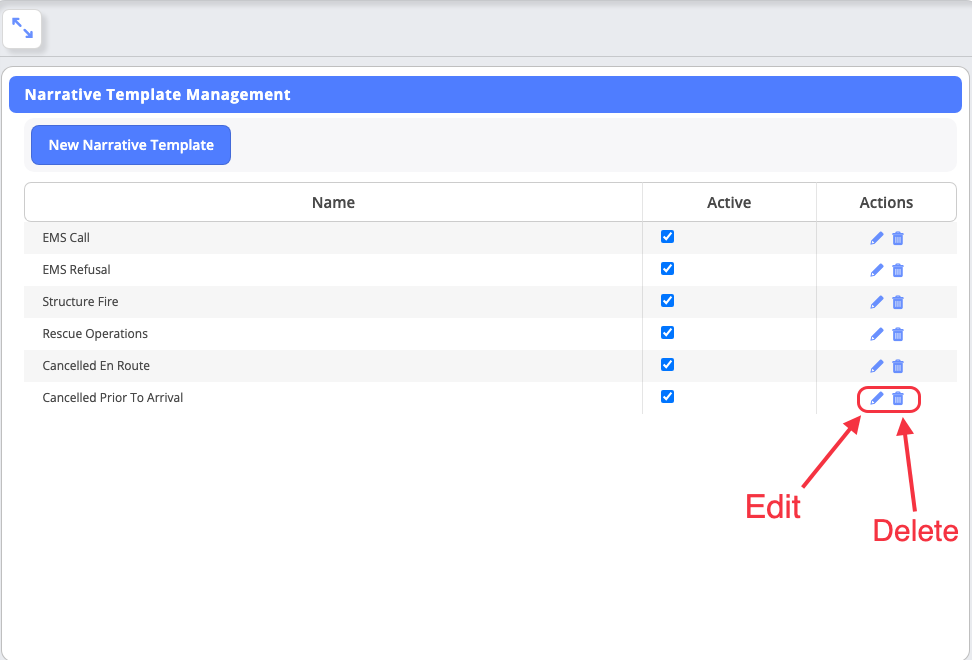Viewport: 972px width, 660px height.
Task: Click the expand fullscreen arrows icon
Action: coord(22,29)
